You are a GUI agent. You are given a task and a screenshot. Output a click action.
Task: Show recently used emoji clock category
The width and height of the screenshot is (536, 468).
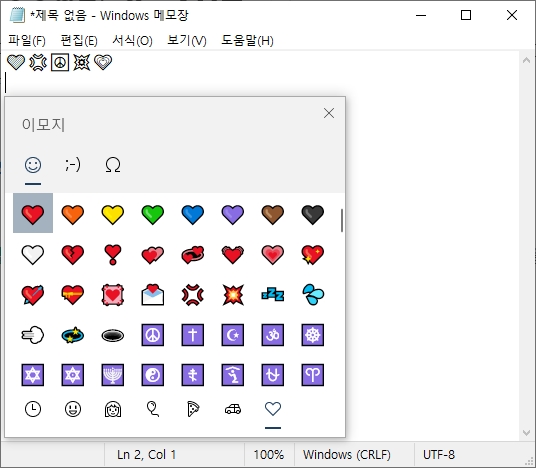[x=33, y=409]
